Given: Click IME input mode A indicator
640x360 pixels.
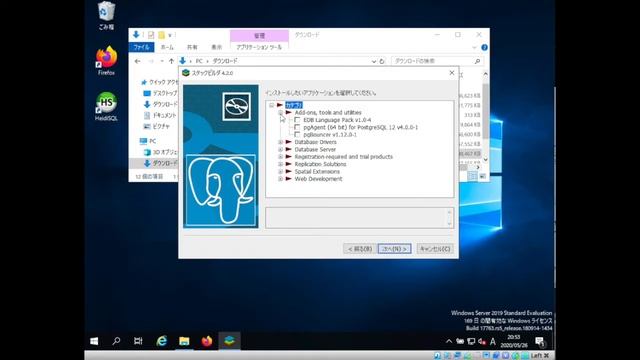Looking at the screenshot, I should pyautogui.click(x=493, y=341).
